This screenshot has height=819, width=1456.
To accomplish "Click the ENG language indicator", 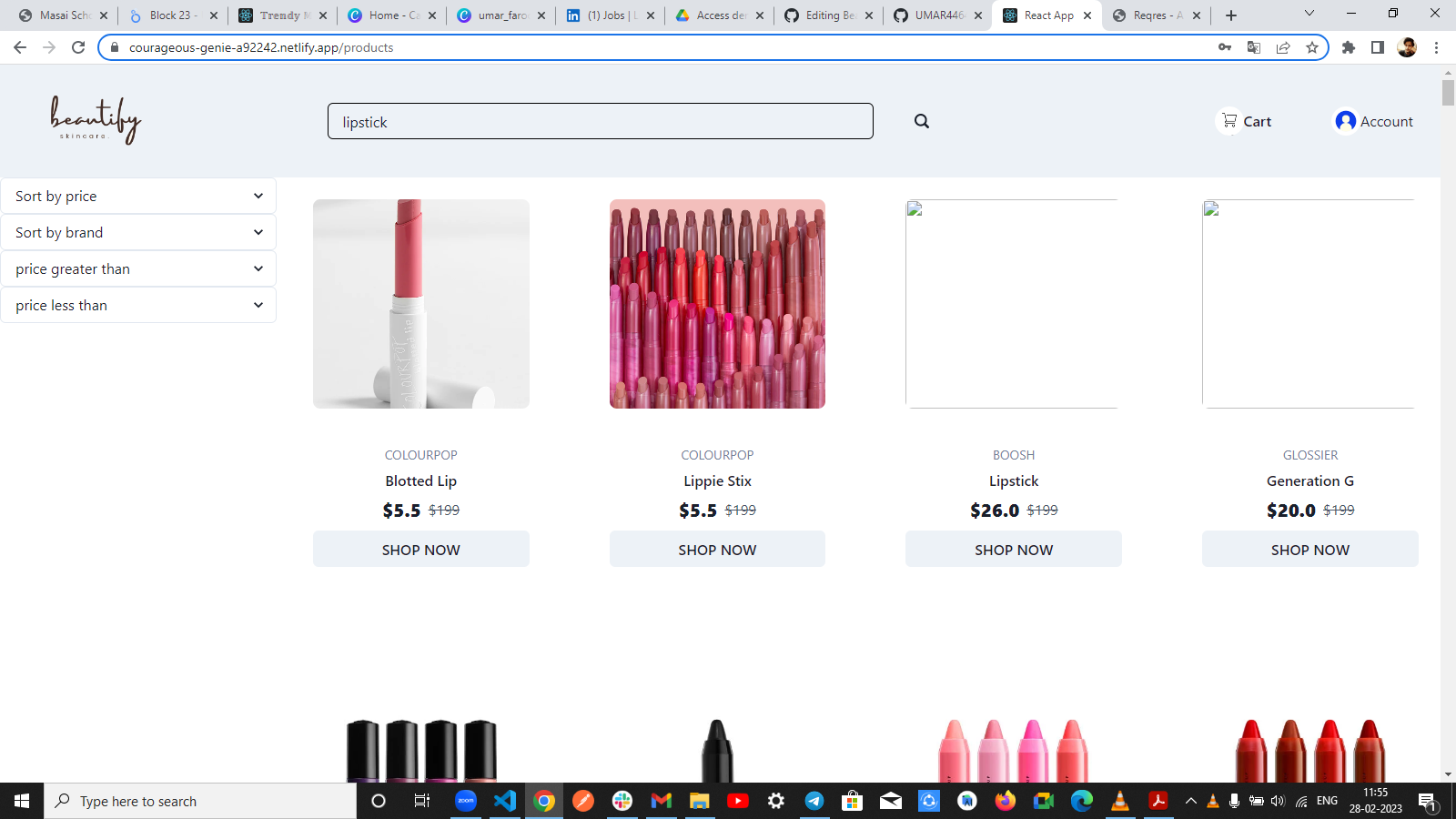I will point(1327,801).
